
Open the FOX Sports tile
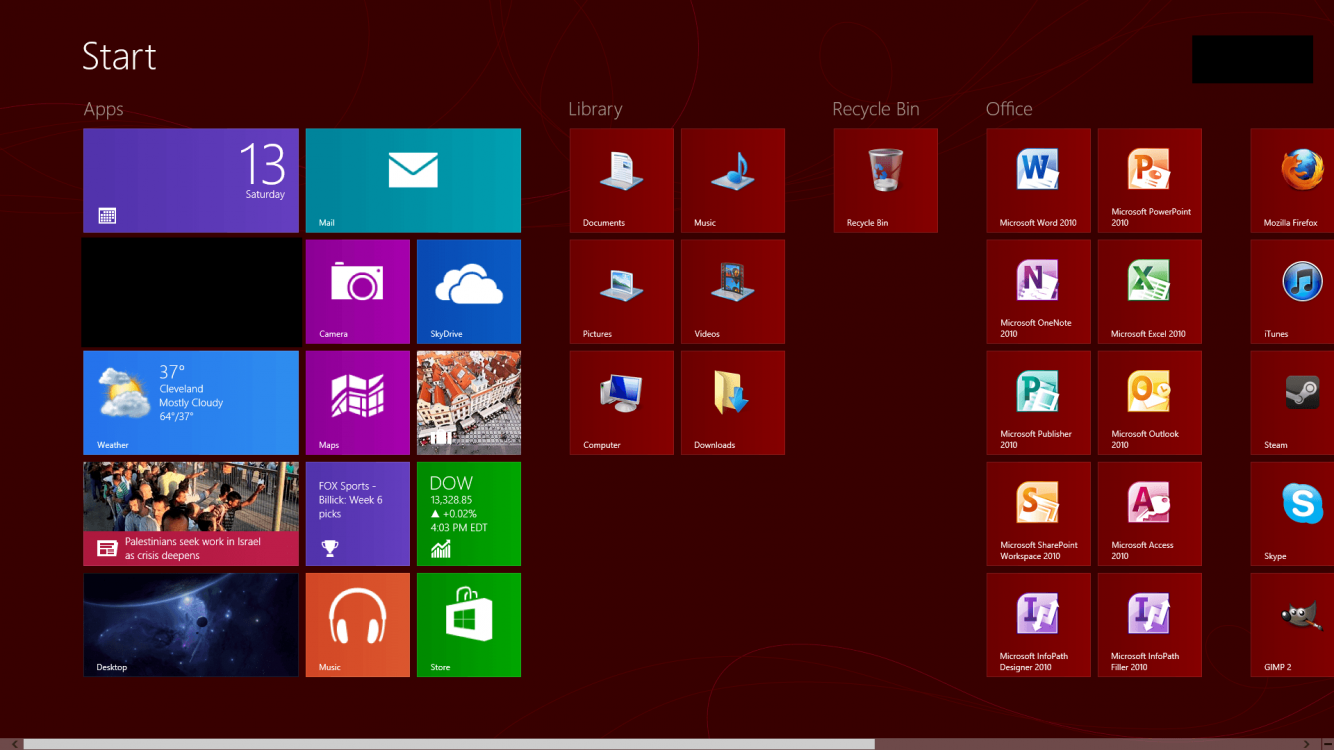click(x=357, y=514)
